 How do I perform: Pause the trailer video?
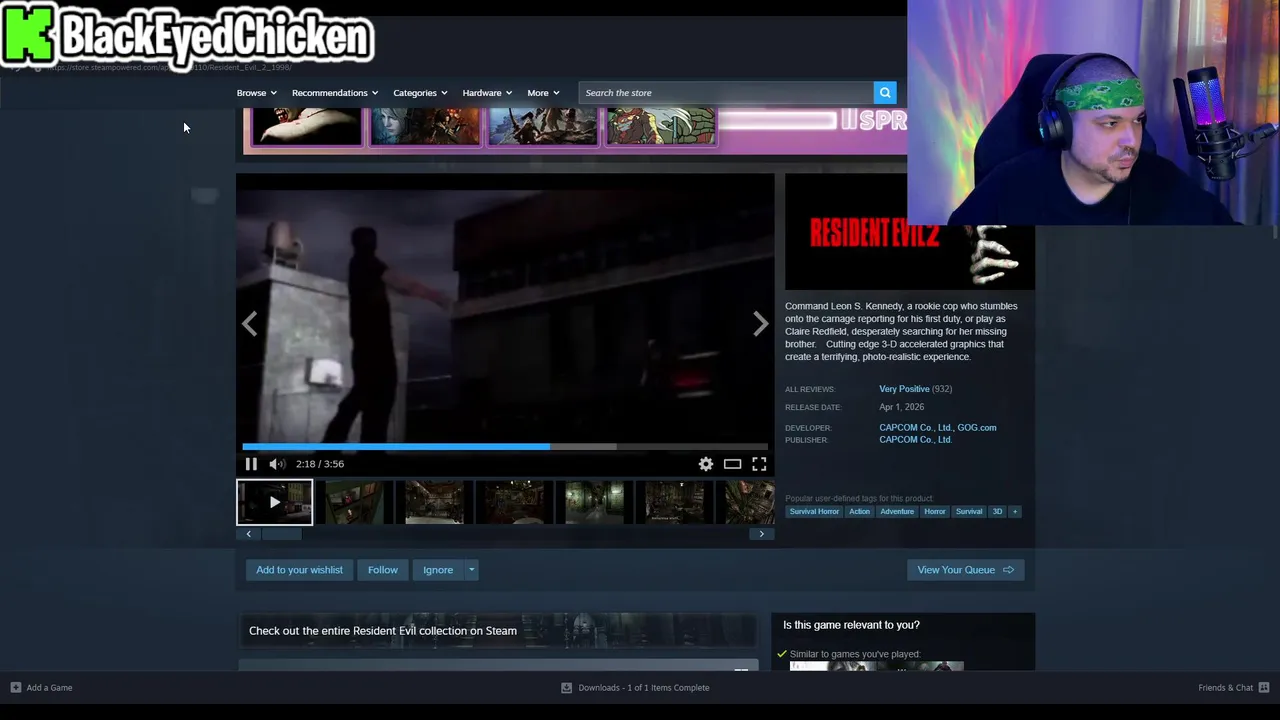tap(251, 464)
